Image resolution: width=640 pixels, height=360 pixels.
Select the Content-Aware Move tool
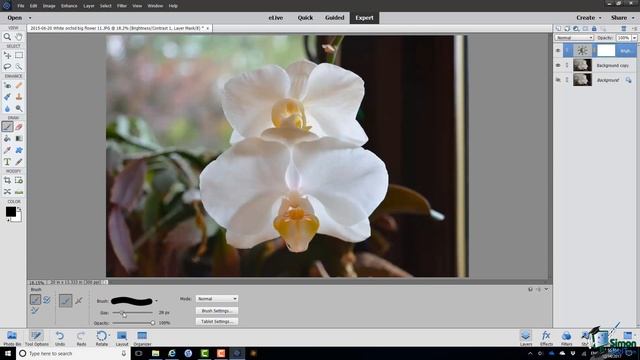7,192
